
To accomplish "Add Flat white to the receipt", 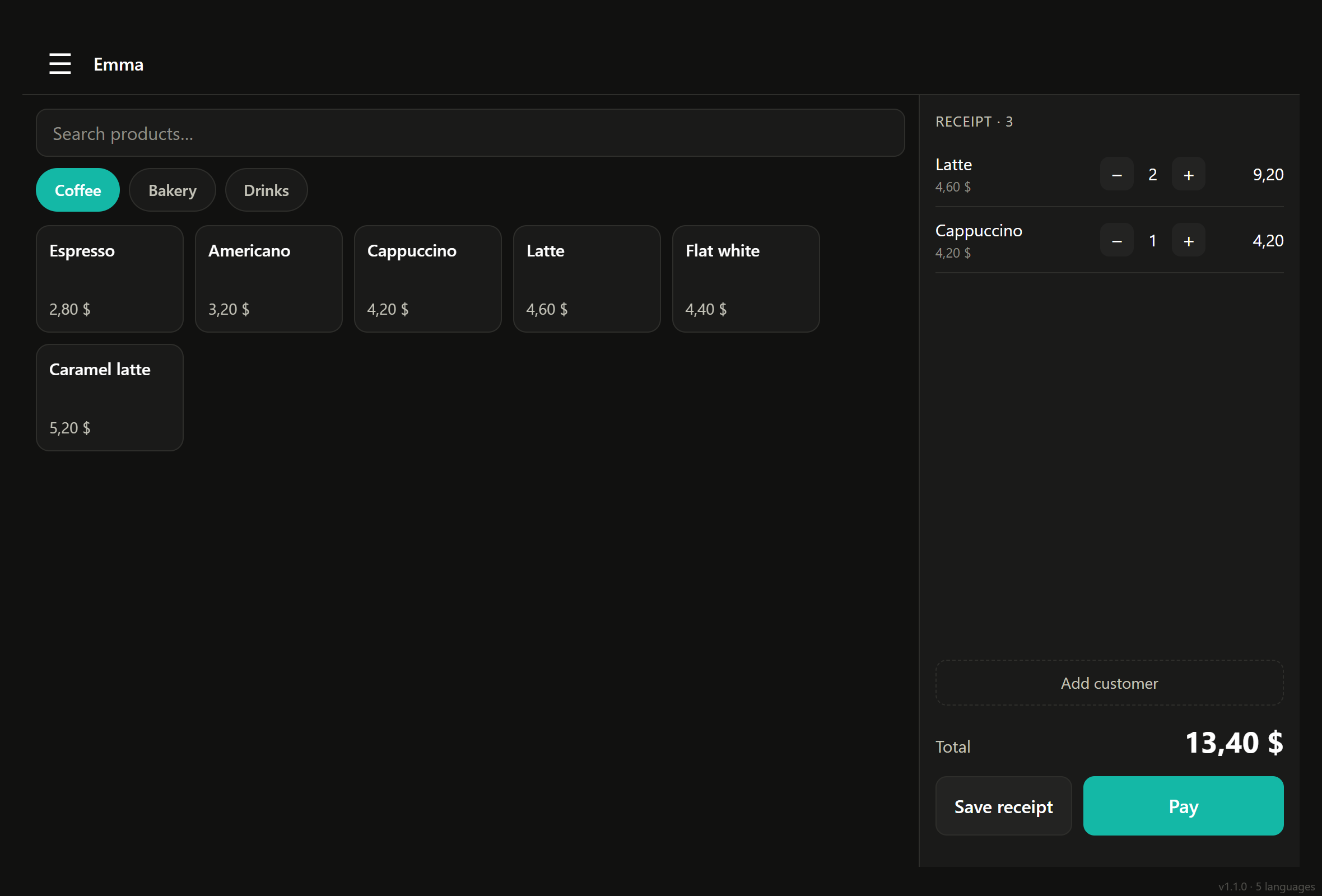I will (746, 279).
